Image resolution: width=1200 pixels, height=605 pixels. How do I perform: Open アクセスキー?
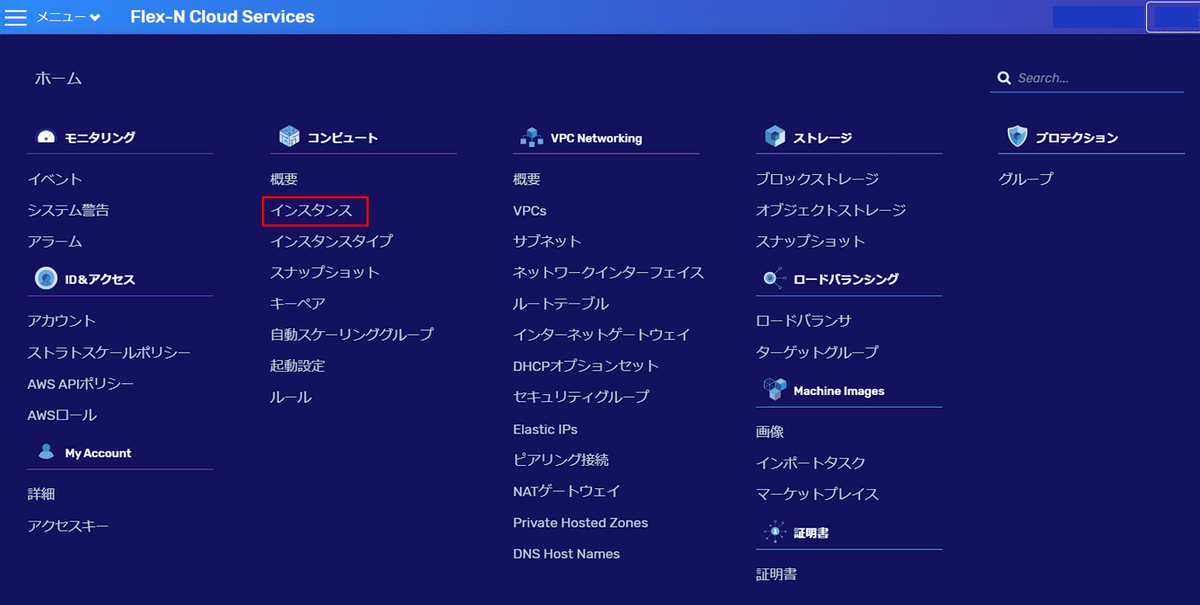point(69,526)
